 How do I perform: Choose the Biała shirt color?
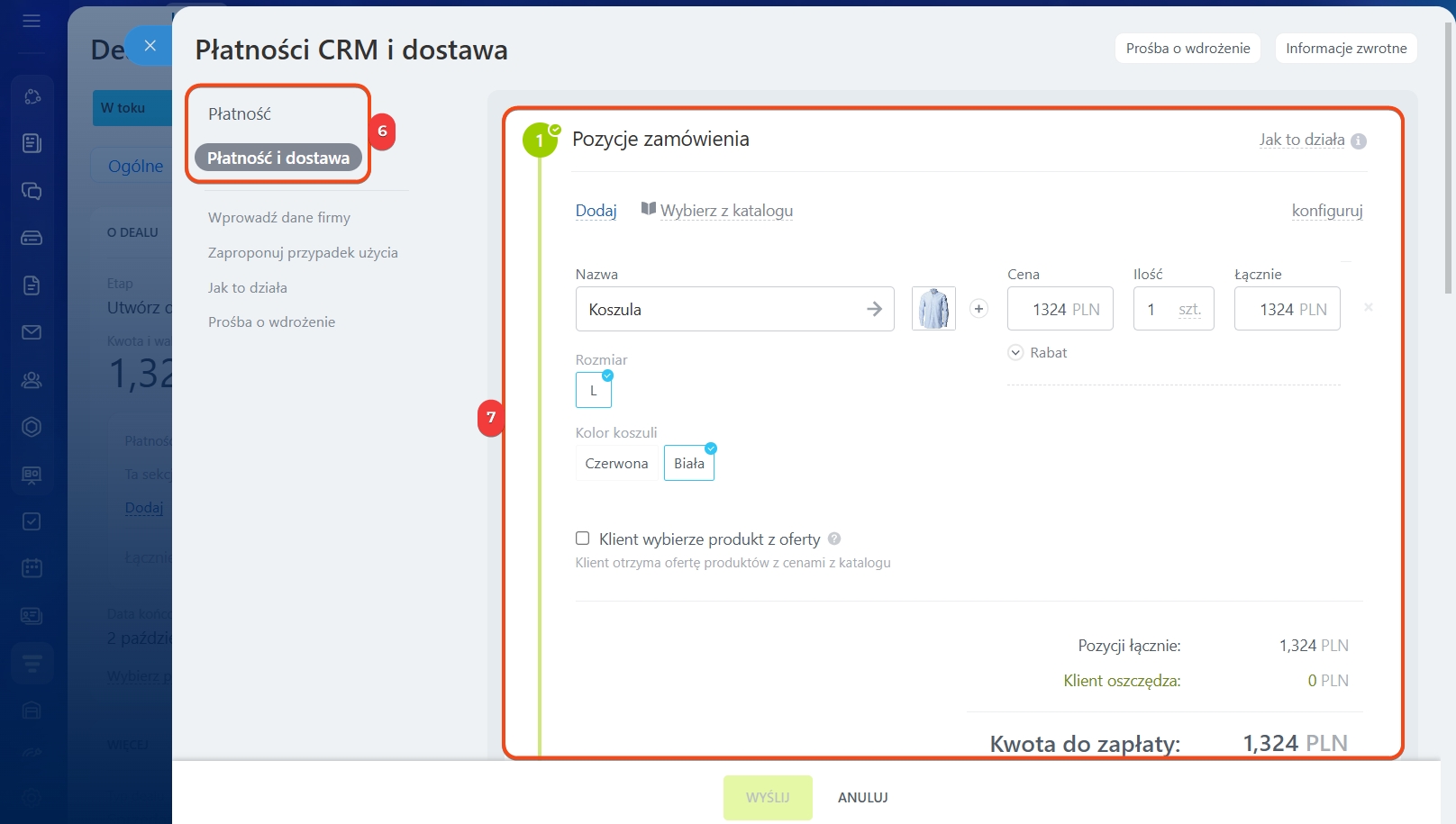pos(689,463)
